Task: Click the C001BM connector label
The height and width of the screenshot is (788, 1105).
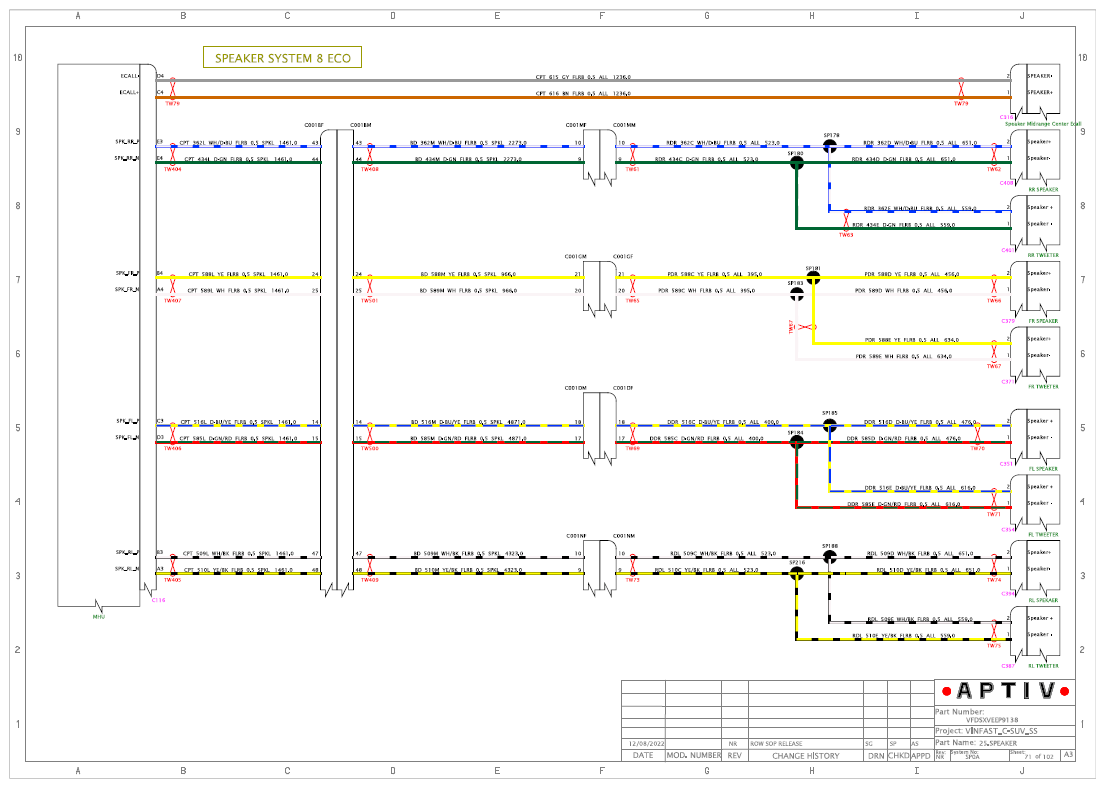Action: [361, 125]
